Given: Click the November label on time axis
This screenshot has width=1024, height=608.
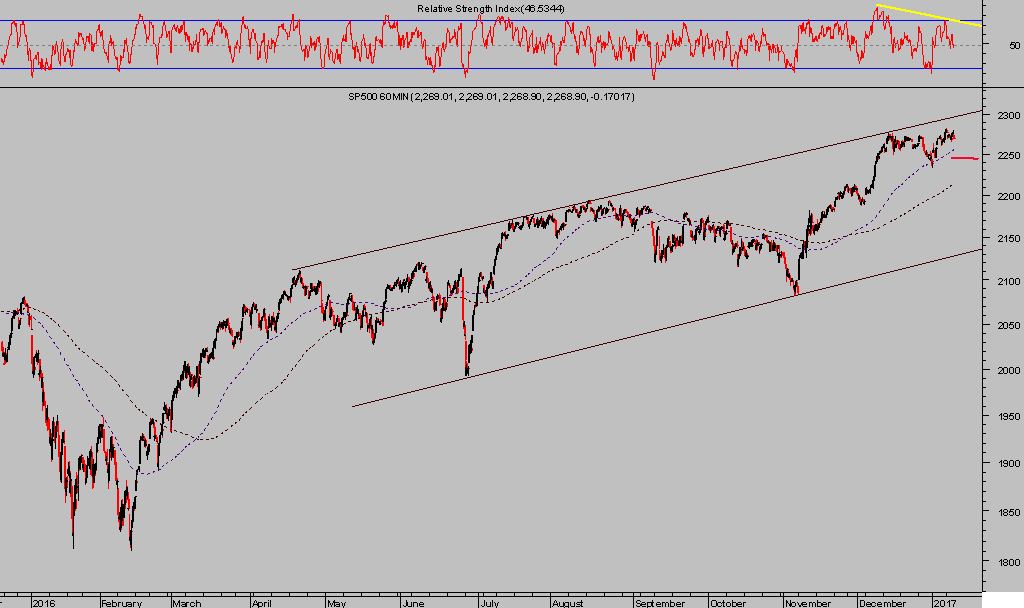Looking at the screenshot, I should (x=807, y=603).
